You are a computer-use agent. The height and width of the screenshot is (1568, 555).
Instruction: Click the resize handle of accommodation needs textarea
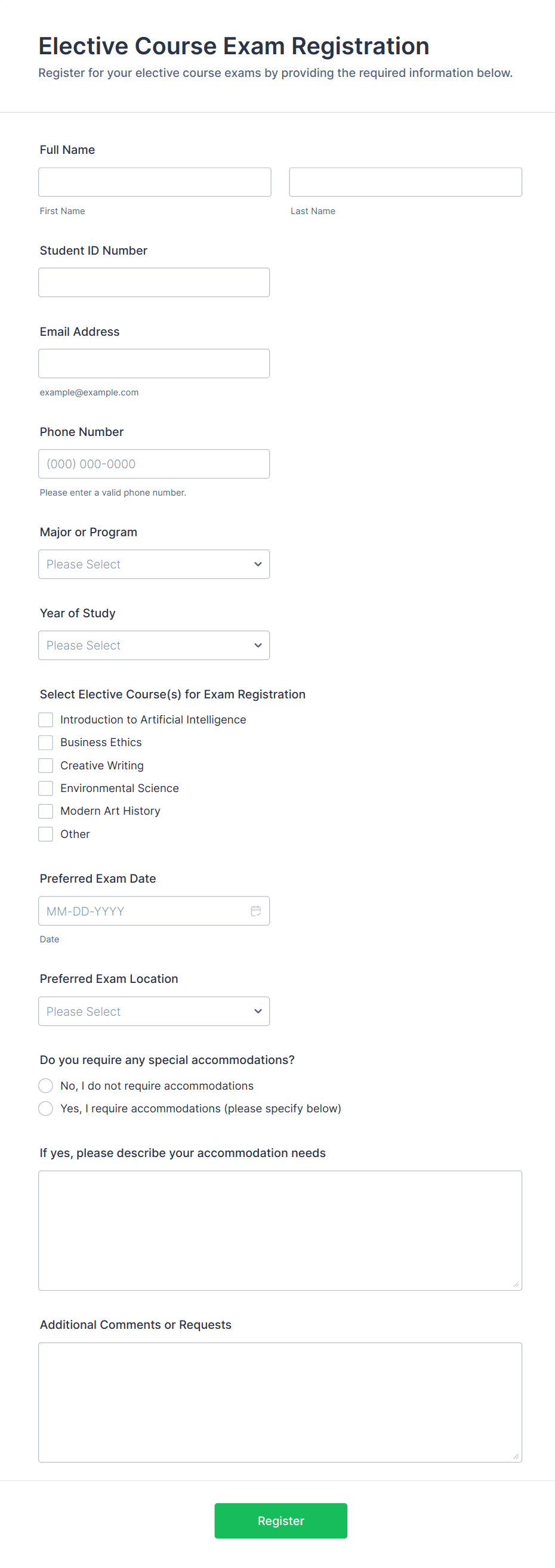[x=516, y=1284]
